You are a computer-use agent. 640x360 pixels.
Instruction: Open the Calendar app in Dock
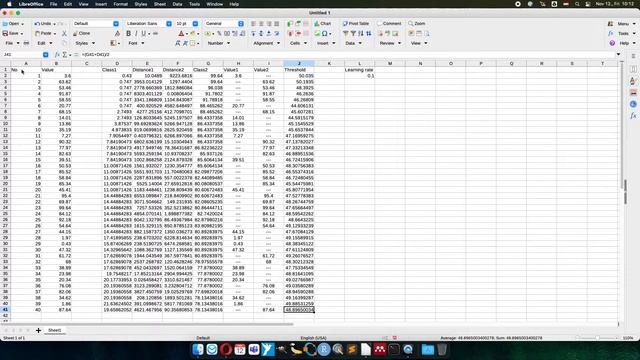pos(240,349)
